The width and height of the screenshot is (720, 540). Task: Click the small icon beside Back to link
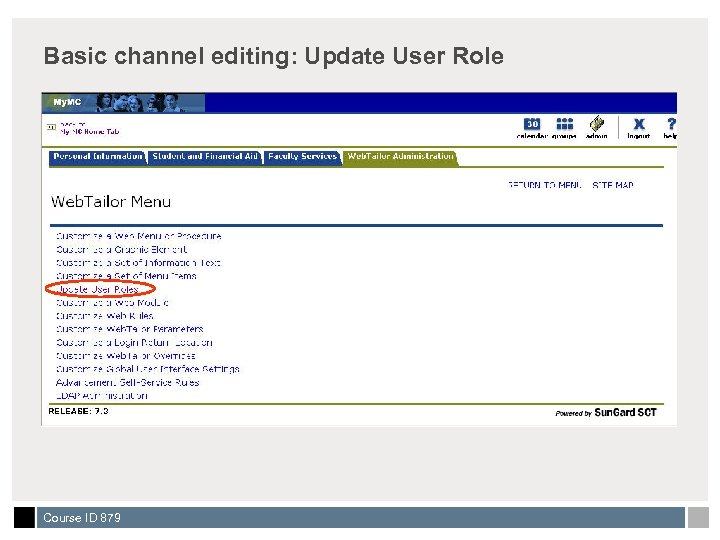pos(51,127)
